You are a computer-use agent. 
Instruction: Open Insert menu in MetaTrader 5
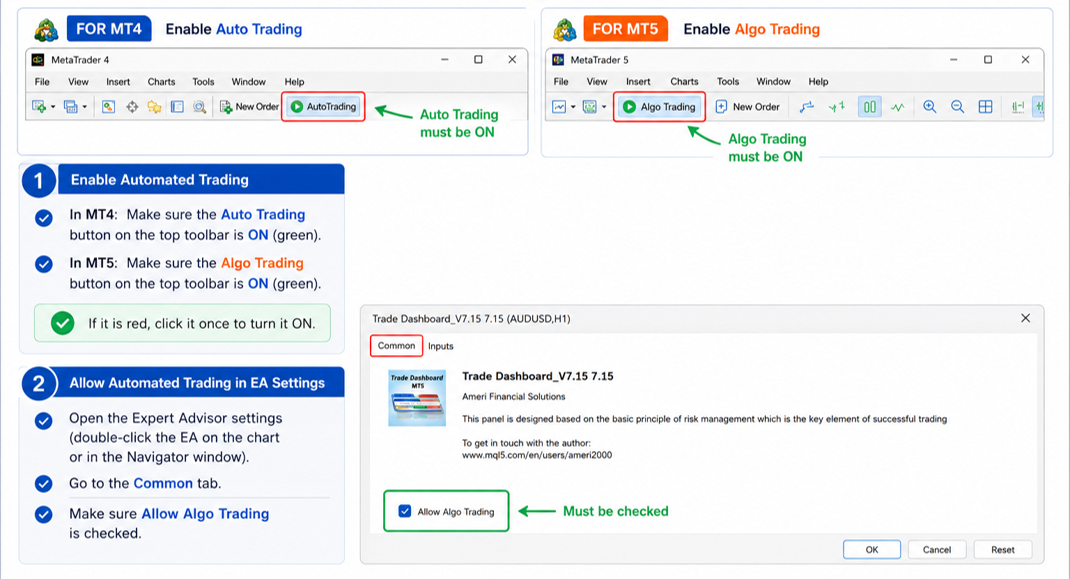point(638,81)
